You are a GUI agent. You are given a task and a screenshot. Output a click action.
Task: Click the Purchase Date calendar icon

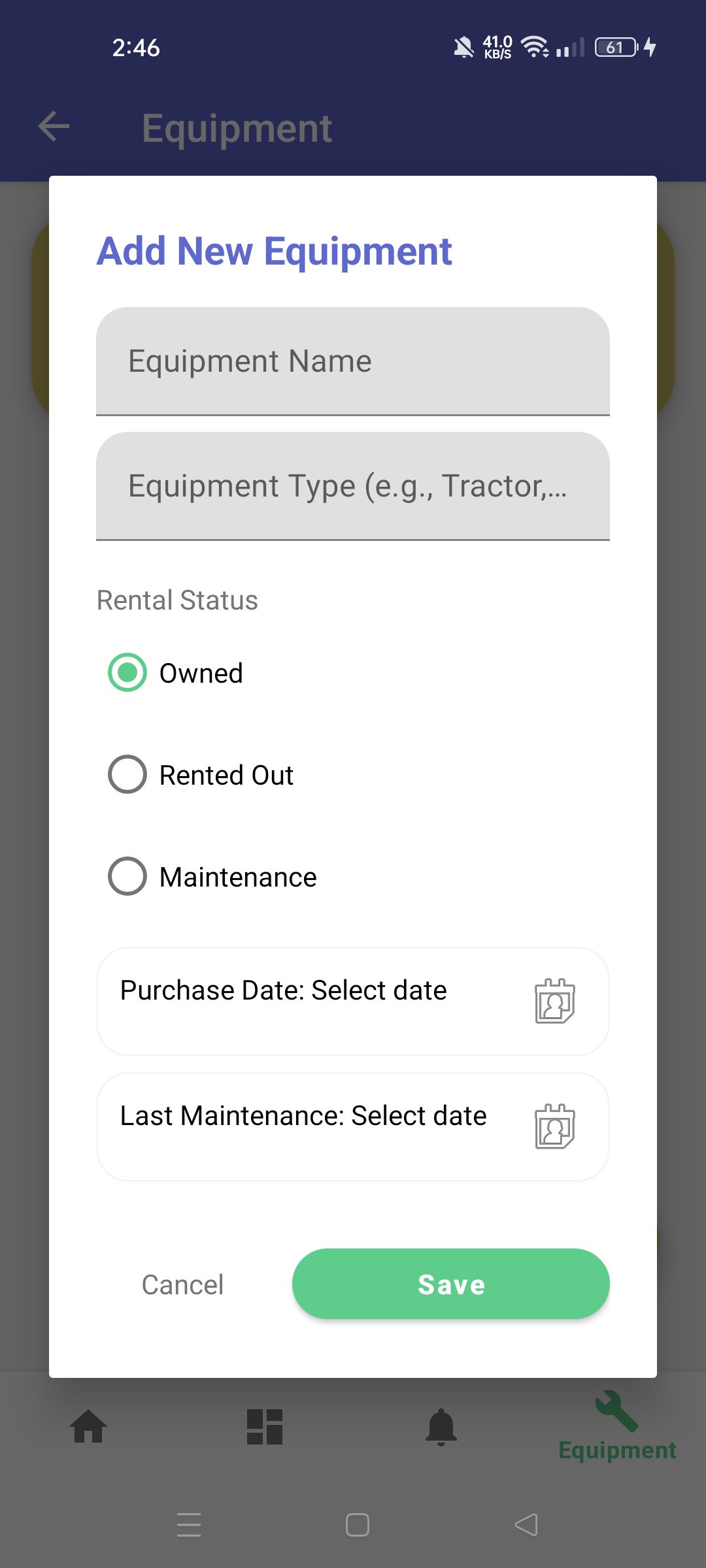[555, 1001]
